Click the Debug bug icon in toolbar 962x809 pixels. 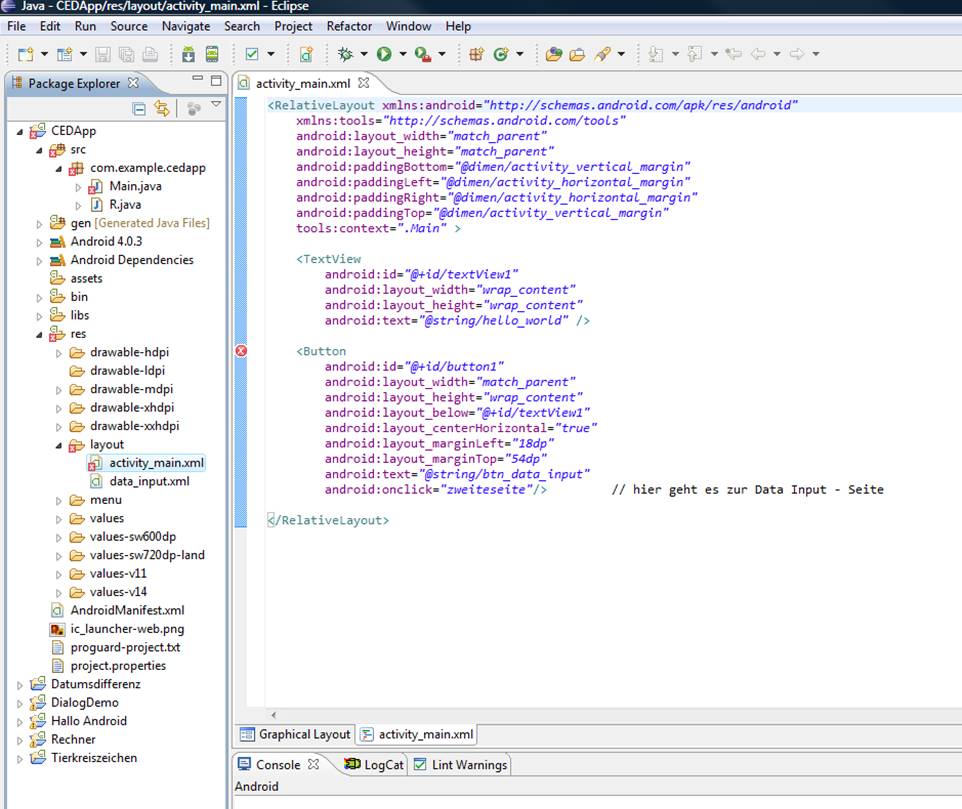(346, 54)
